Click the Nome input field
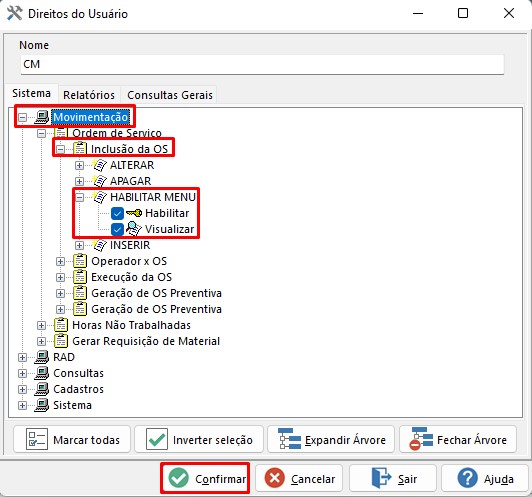This screenshot has width=532, height=497. coord(262,64)
